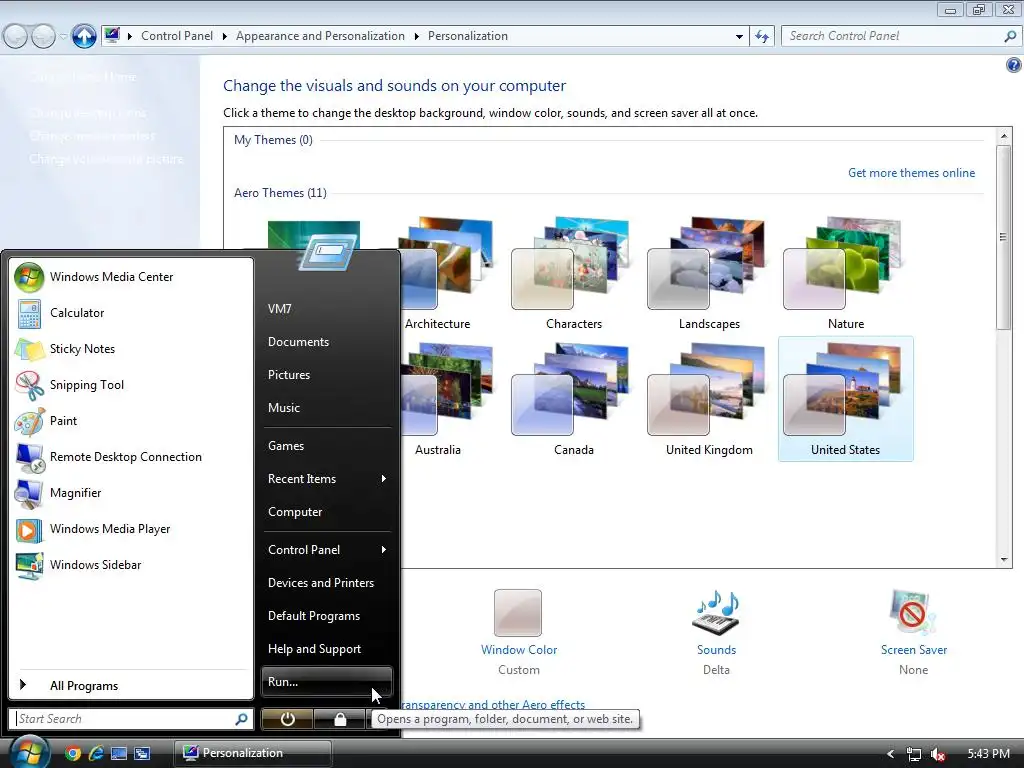Image resolution: width=1024 pixels, height=768 pixels.
Task: Open Devices and Printers
Action: coord(321,583)
